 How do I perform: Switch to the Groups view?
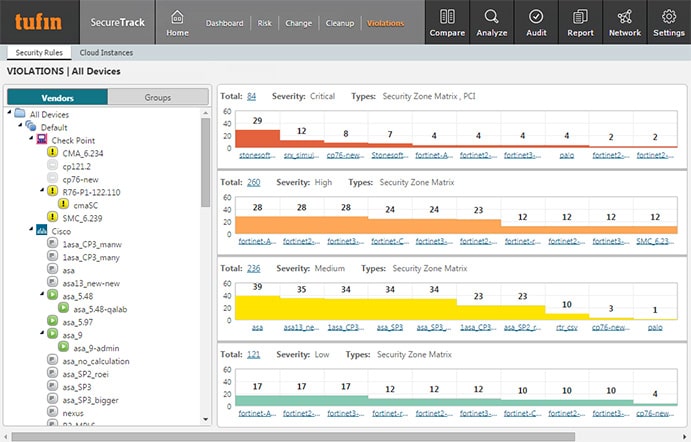coord(158,97)
